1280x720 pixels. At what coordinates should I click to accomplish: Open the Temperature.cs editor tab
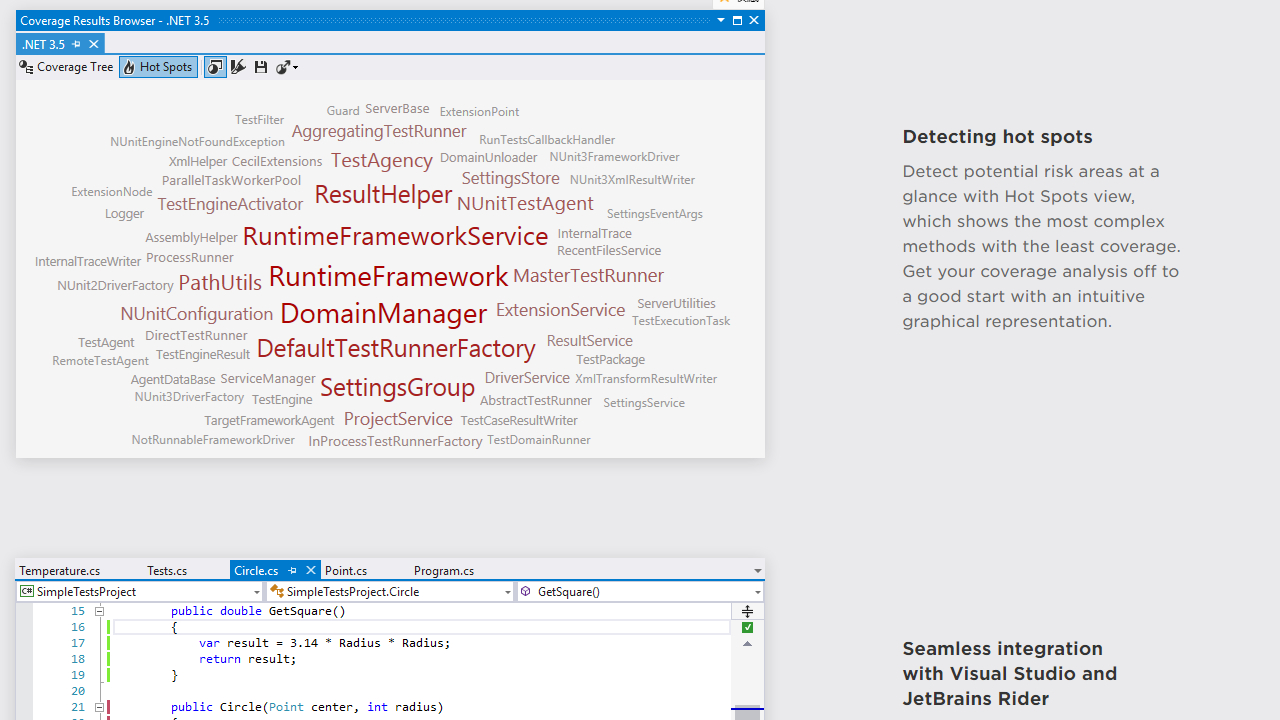click(x=60, y=570)
